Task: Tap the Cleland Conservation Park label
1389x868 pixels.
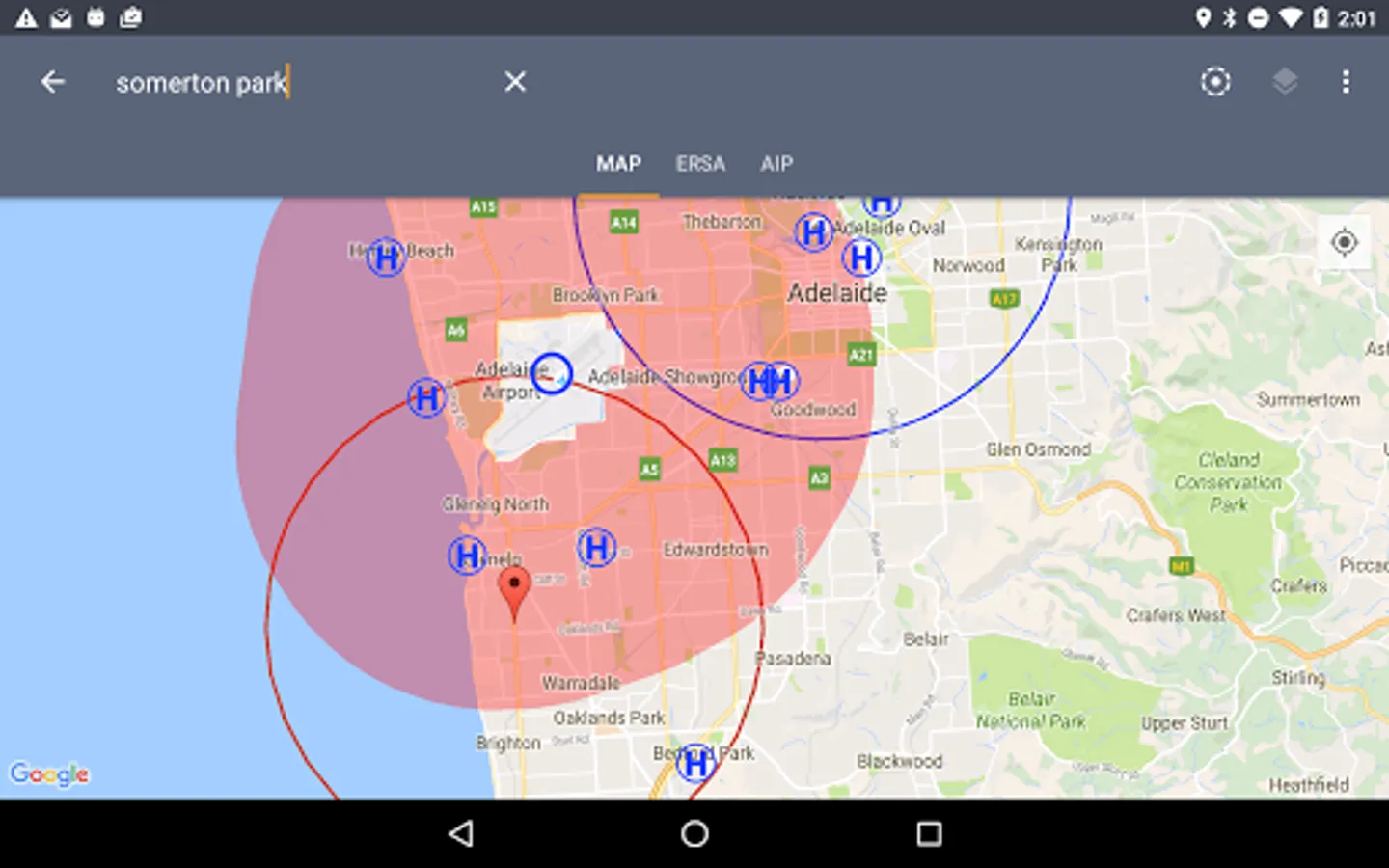Action: 1228,482
